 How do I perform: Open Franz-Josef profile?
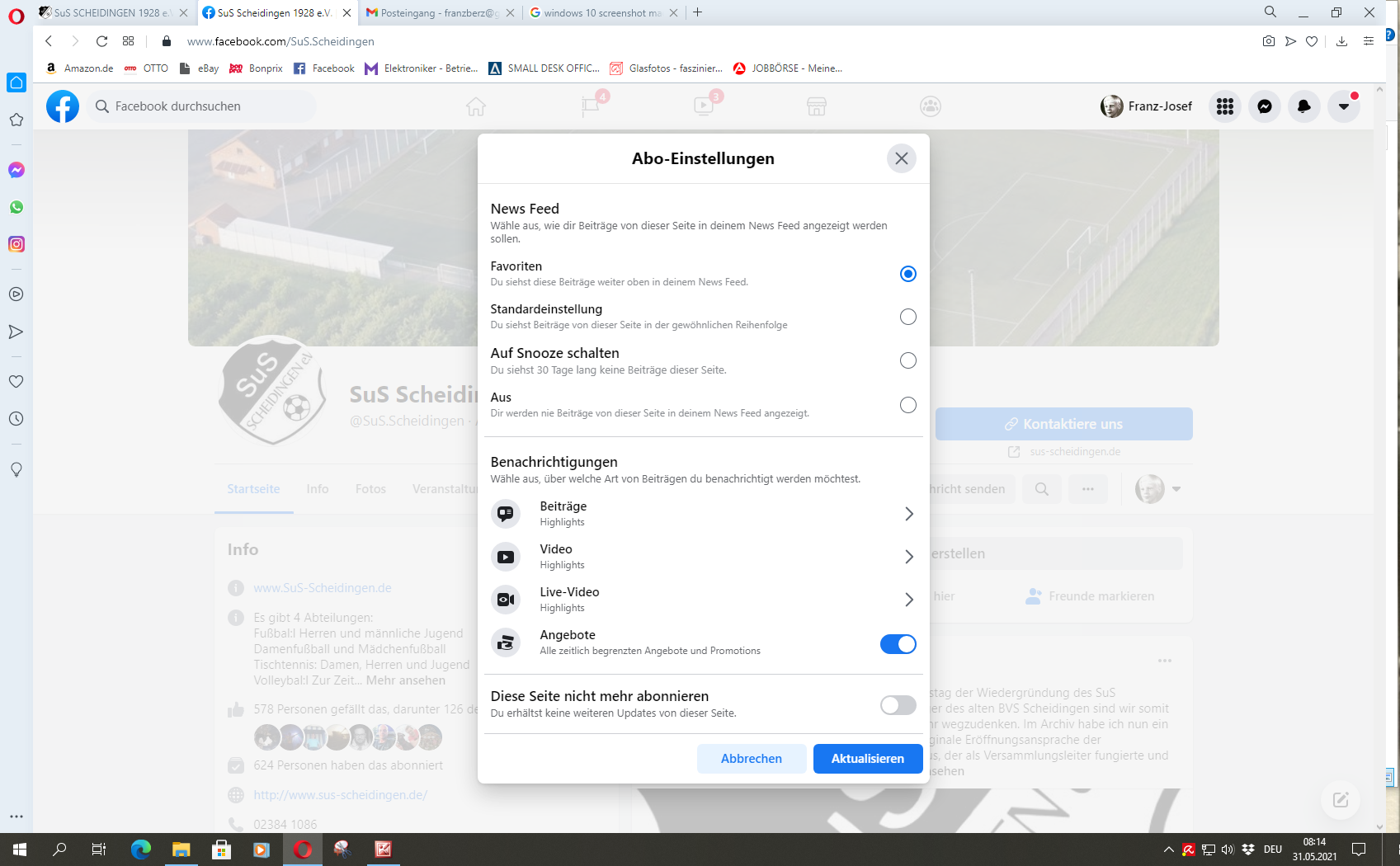[x=1147, y=106]
